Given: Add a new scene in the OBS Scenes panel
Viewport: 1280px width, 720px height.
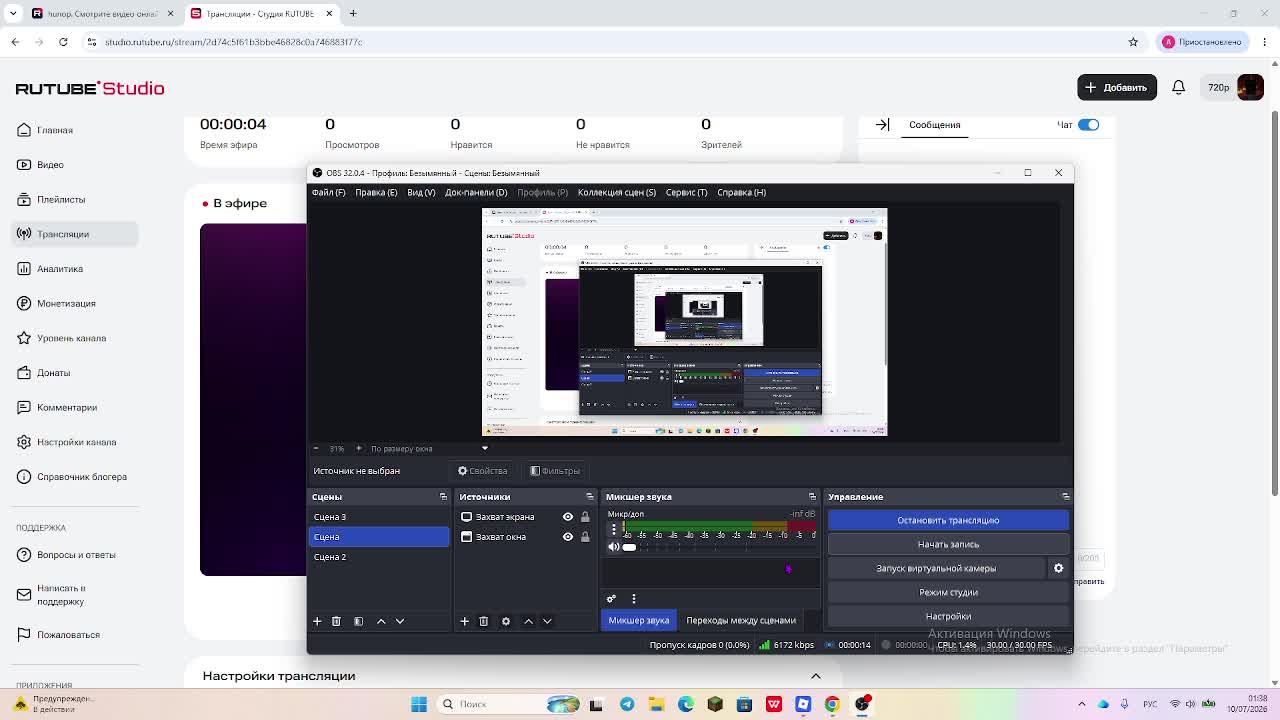Looking at the screenshot, I should (317, 621).
